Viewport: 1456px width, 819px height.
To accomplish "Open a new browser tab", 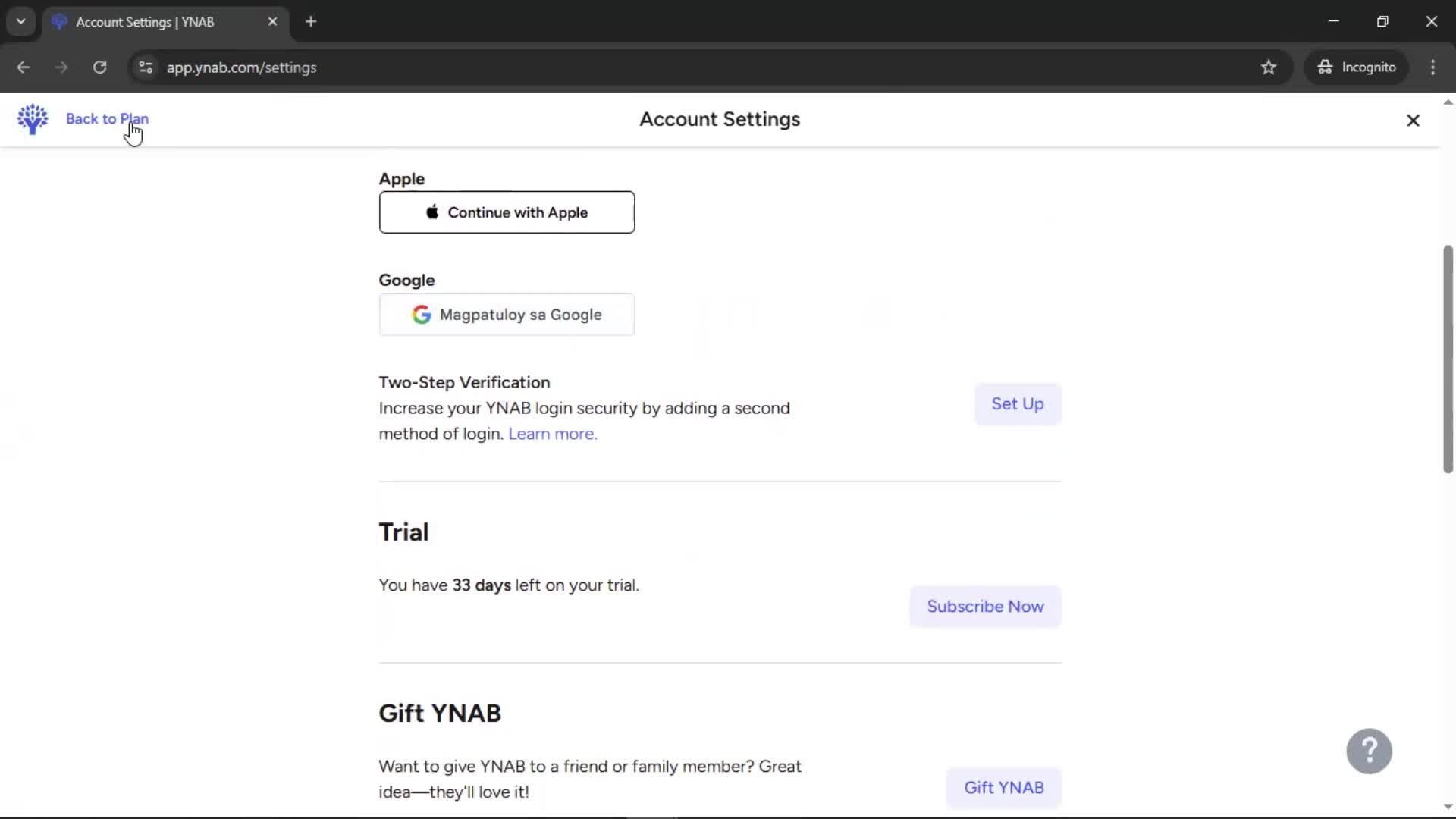I will (x=311, y=22).
